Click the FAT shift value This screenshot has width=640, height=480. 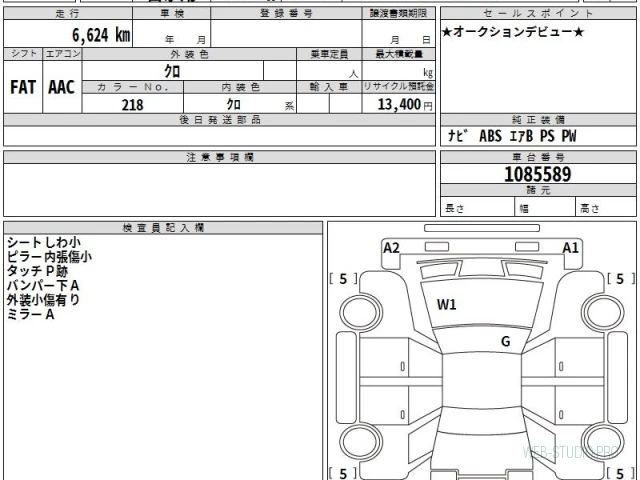click(23, 87)
